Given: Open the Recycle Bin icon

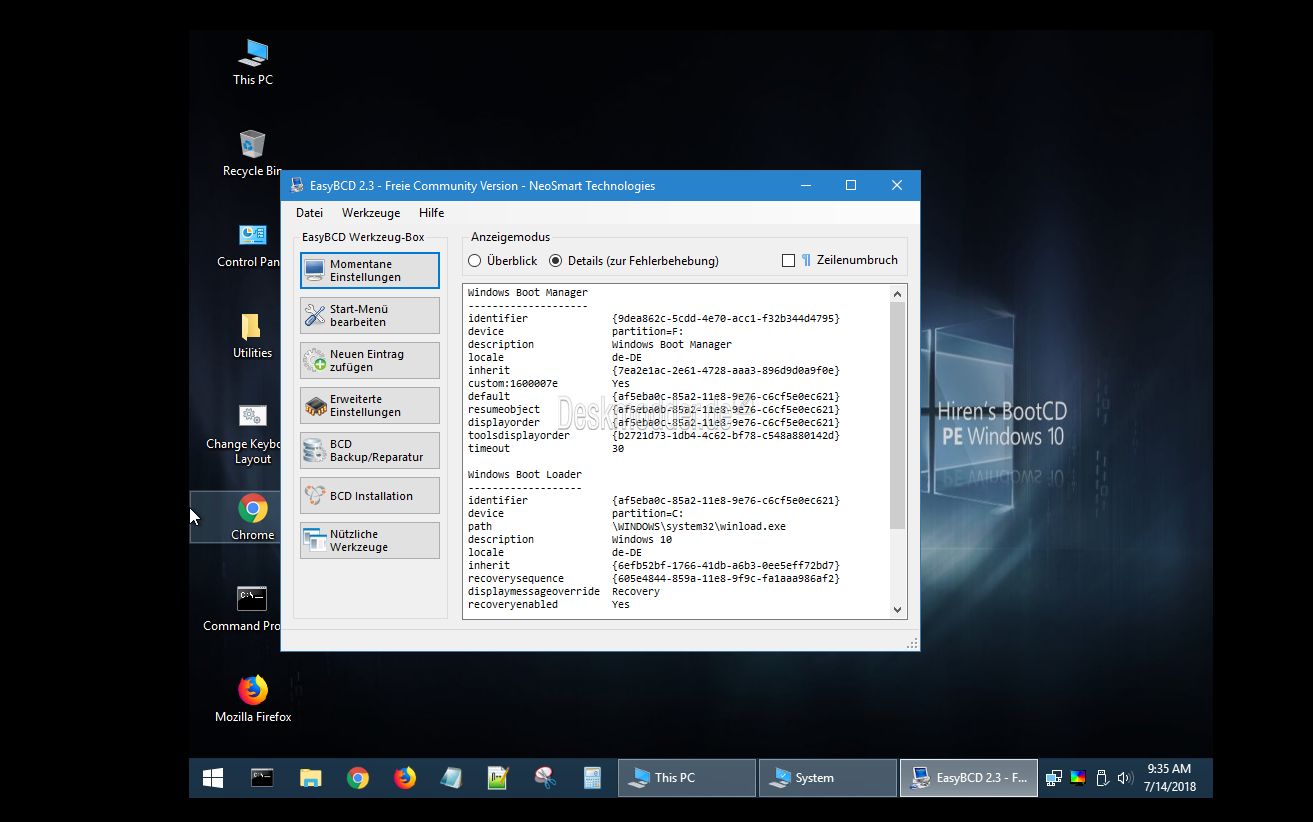Looking at the screenshot, I should pyautogui.click(x=252, y=146).
